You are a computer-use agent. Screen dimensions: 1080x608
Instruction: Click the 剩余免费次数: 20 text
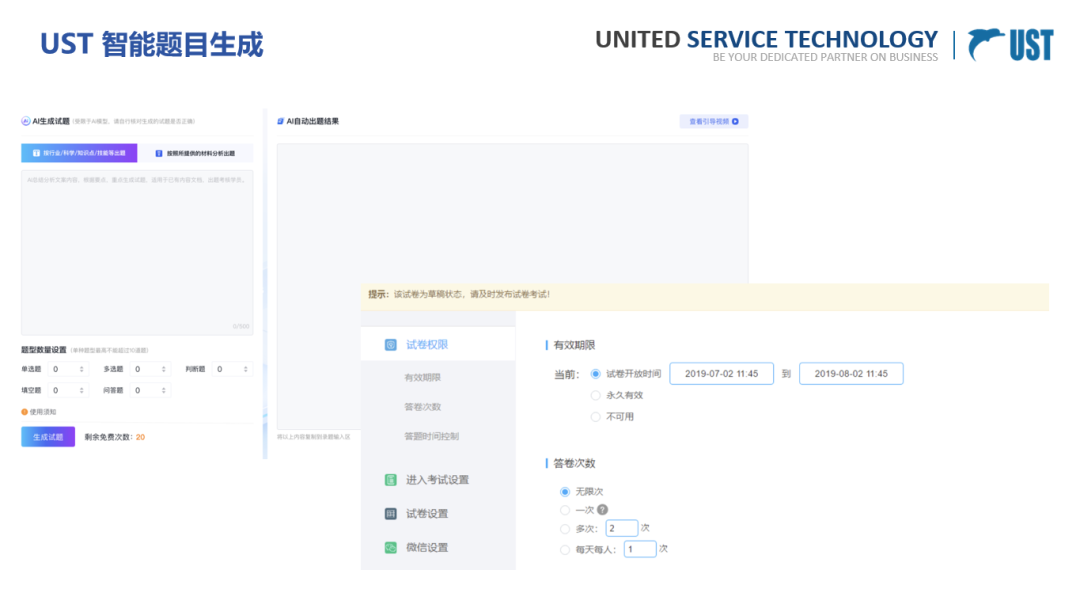tap(114, 437)
